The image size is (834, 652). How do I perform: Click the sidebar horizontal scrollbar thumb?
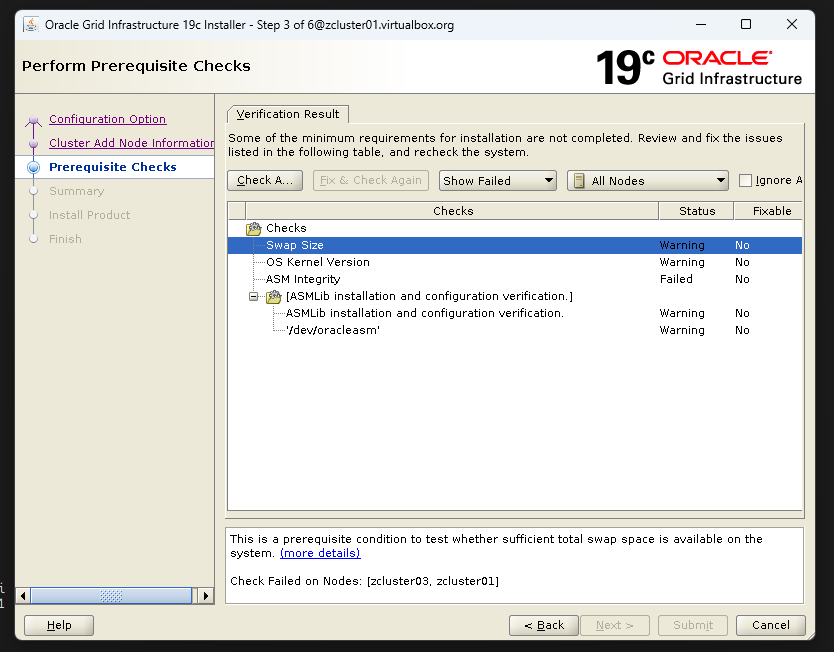pos(111,596)
